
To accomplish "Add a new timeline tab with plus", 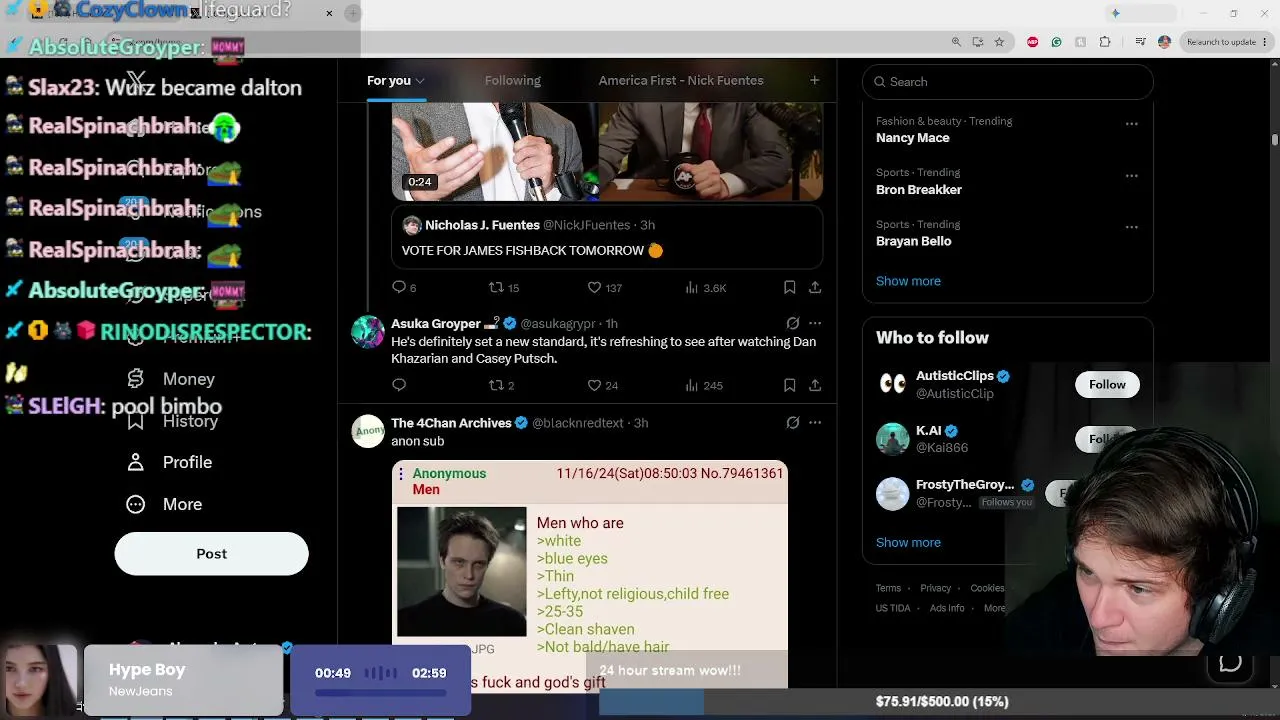I will tap(814, 80).
